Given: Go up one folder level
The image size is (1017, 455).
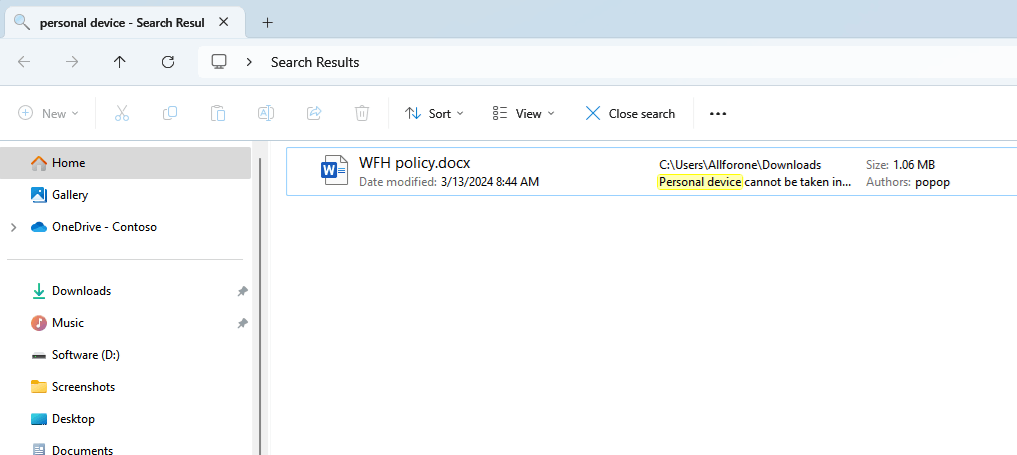Looking at the screenshot, I should click(x=120, y=62).
